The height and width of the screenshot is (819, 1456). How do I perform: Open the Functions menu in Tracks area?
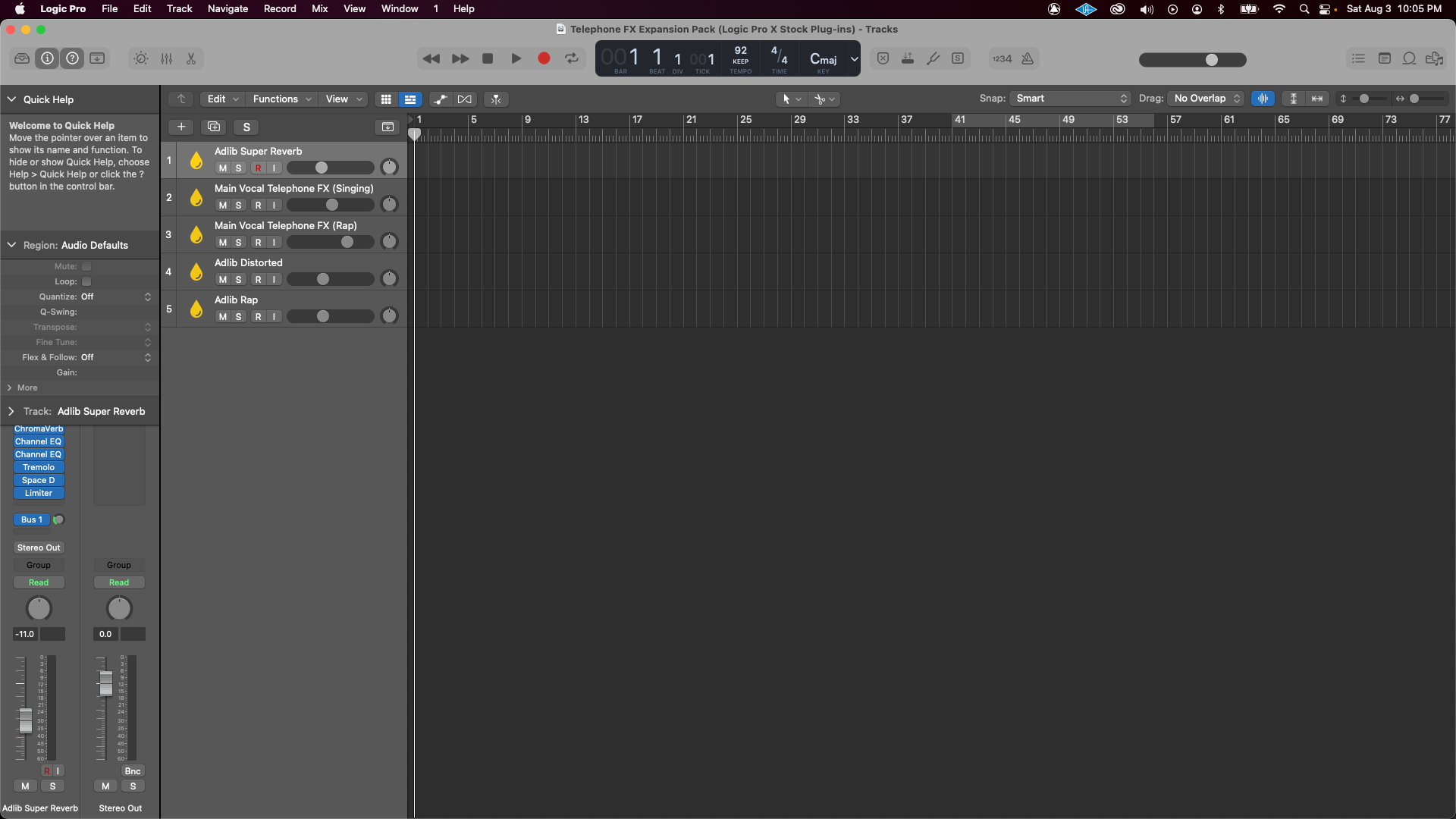click(281, 99)
